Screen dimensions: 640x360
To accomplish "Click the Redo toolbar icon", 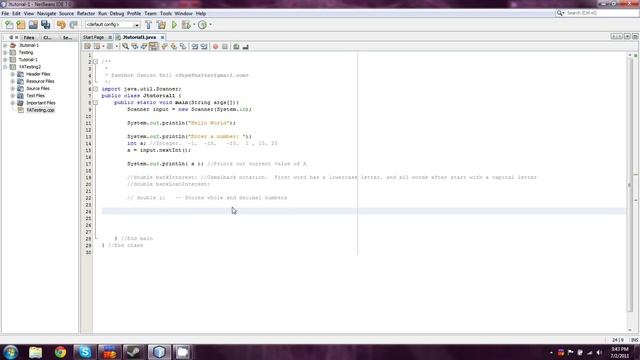I will pyautogui.click(x=73, y=25).
